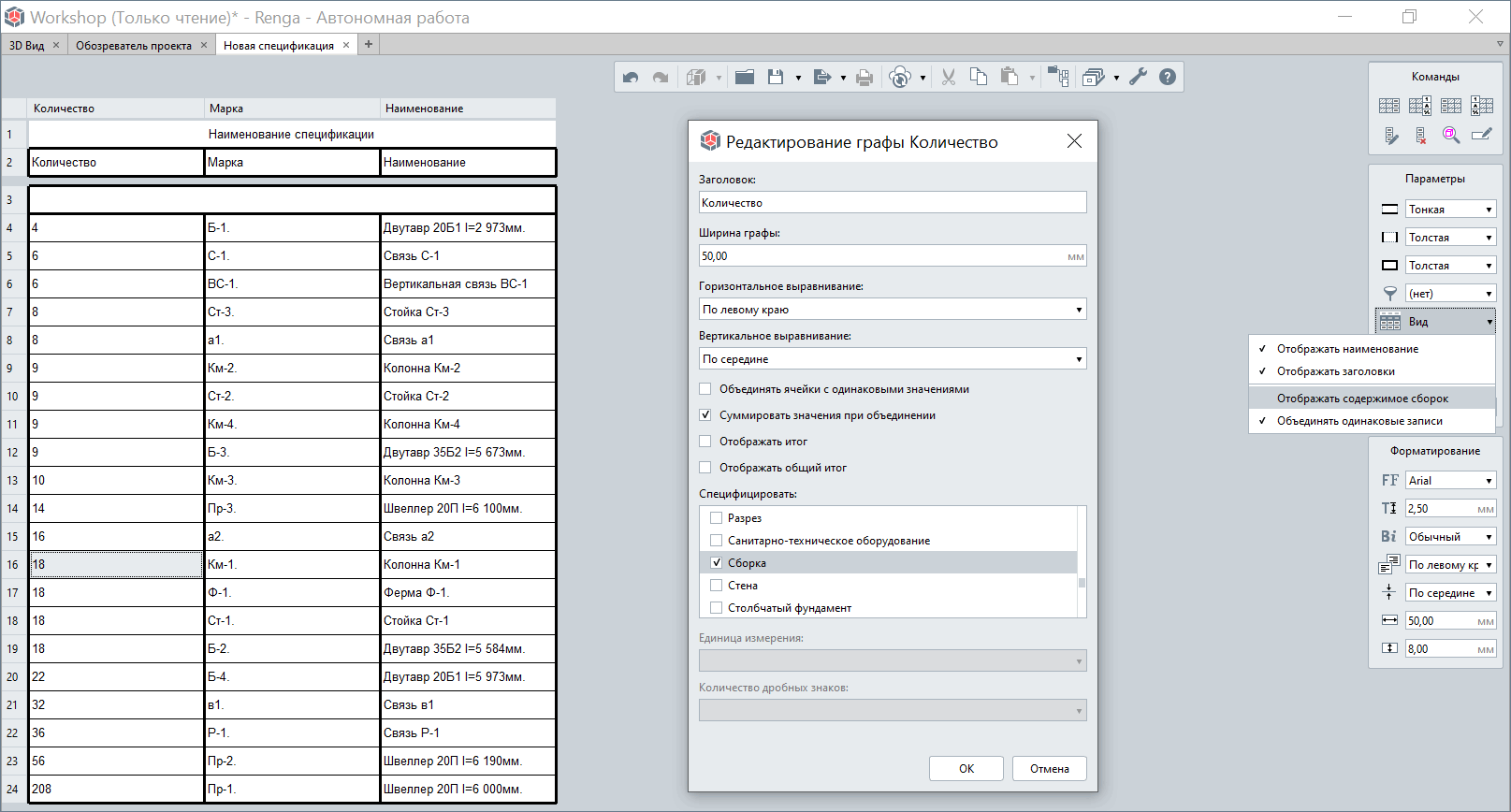This screenshot has height=812, width=1511.
Task: Enable the 'Отображать общий итог' checkbox
Action: (x=705, y=468)
